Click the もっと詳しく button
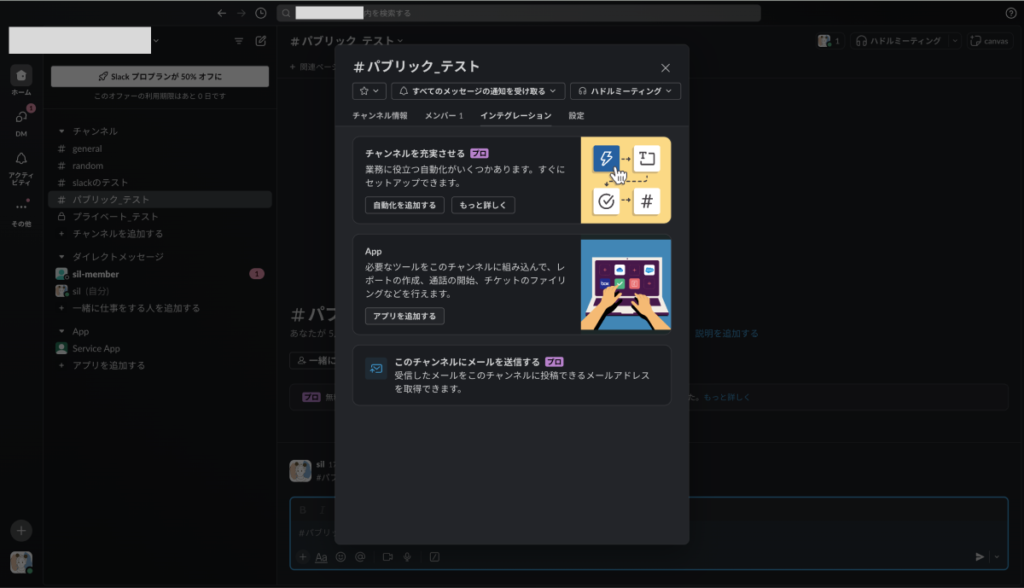This screenshot has width=1024, height=588. click(483, 205)
